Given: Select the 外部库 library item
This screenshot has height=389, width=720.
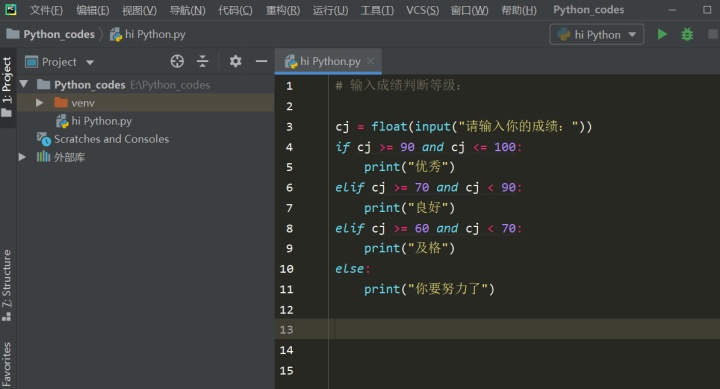Looking at the screenshot, I should [x=69, y=157].
